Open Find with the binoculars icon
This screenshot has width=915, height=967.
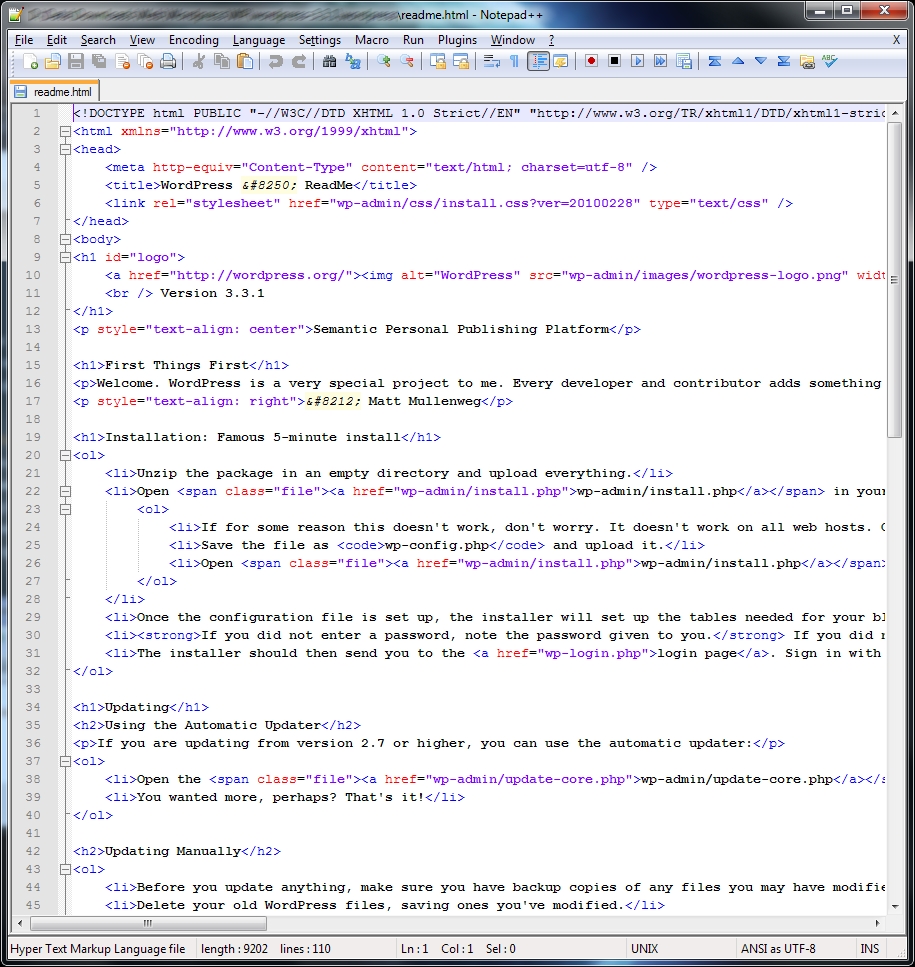pos(329,61)
